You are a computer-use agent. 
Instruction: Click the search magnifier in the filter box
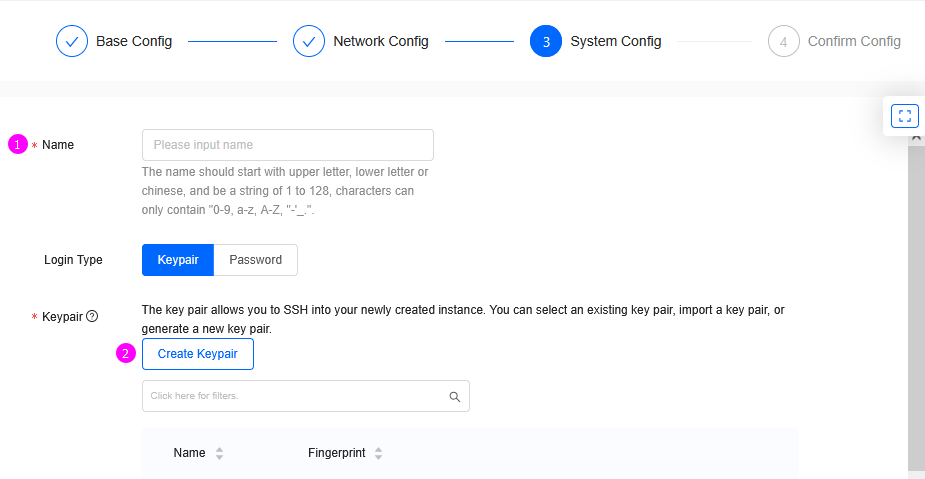[x=454, y=396]
